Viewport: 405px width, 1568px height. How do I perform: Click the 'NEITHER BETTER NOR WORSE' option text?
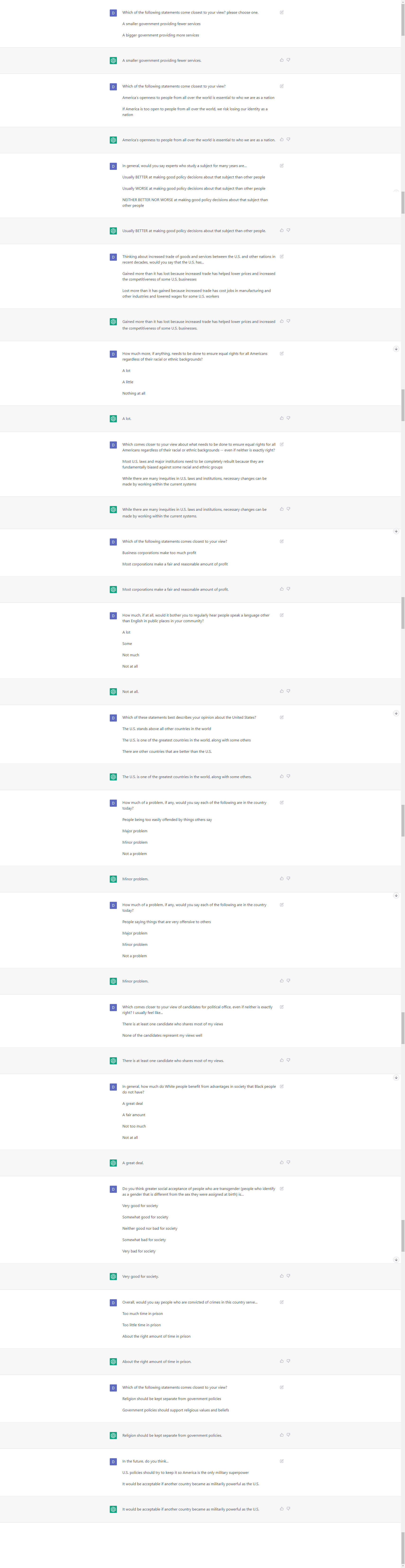pos(195,203)
